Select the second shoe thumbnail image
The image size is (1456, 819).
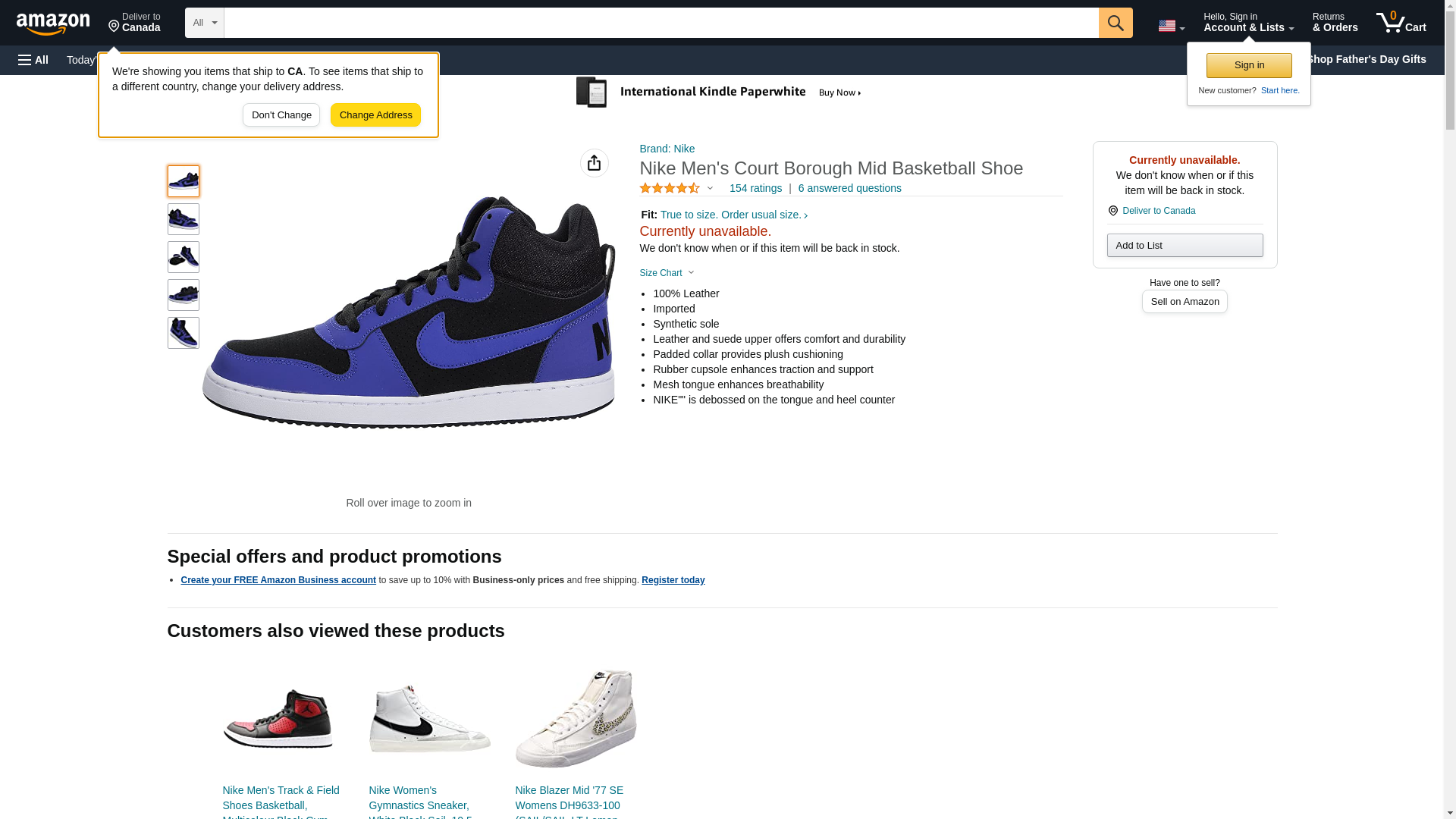pos(184,219)
